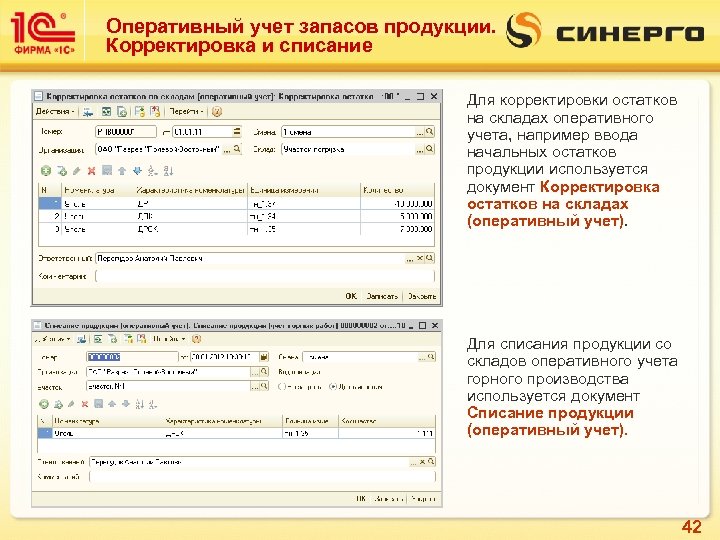720x540 pixels.
Task: Open Смена selection ellipsis, Списание window
Action: click(x=422, y=357)
